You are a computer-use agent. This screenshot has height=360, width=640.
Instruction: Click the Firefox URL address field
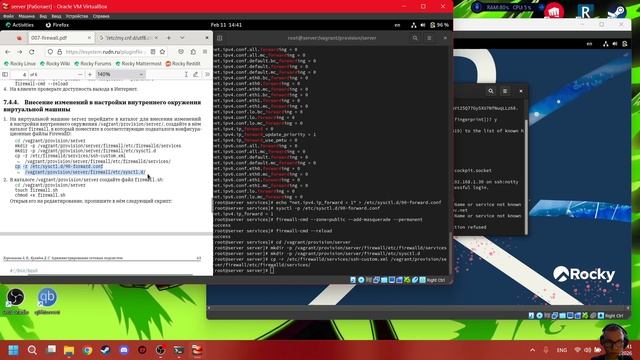(x=105, y=52)
